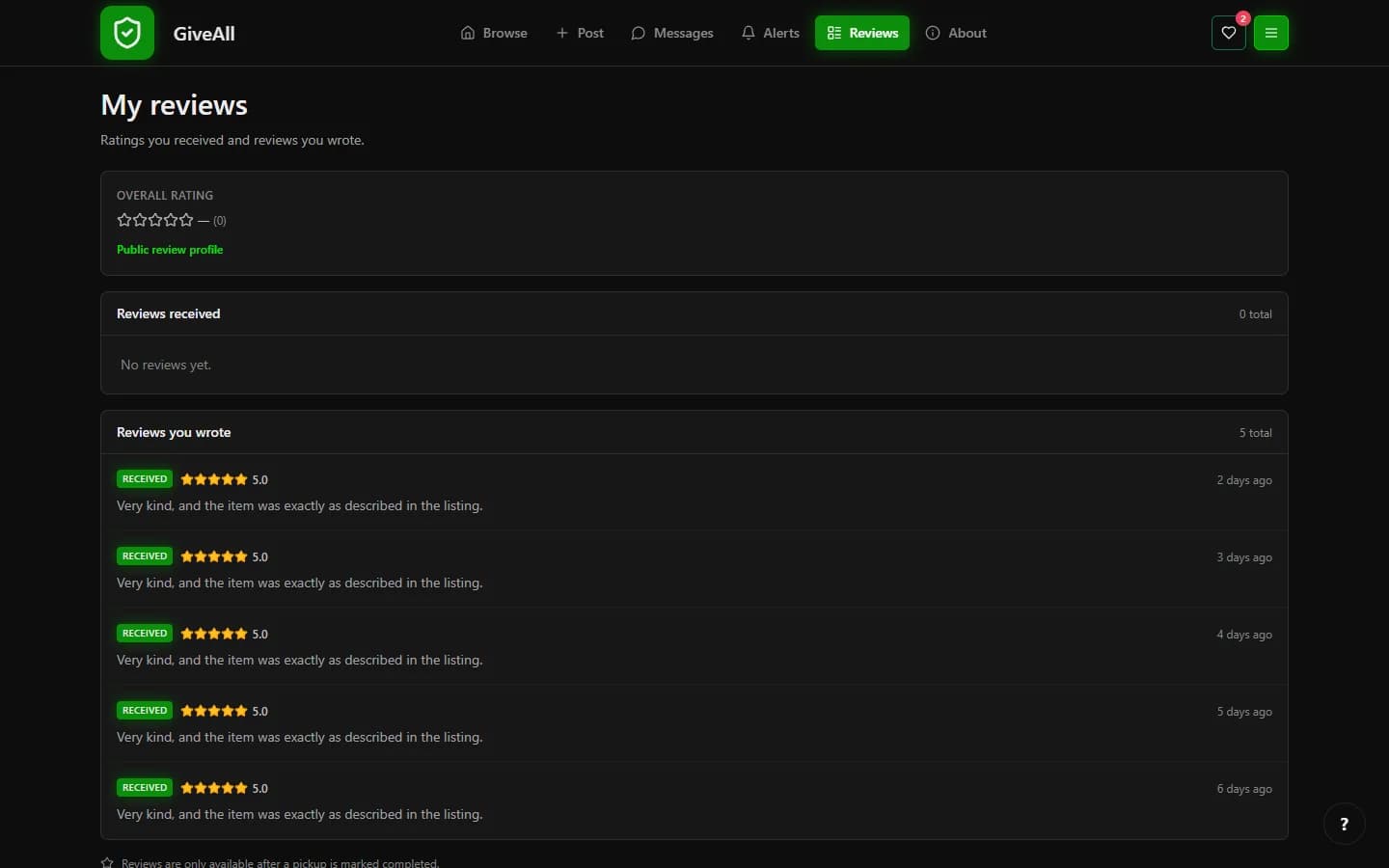
Task: Click the '2 days ago' timestamp
Action: coord(1244,480)
